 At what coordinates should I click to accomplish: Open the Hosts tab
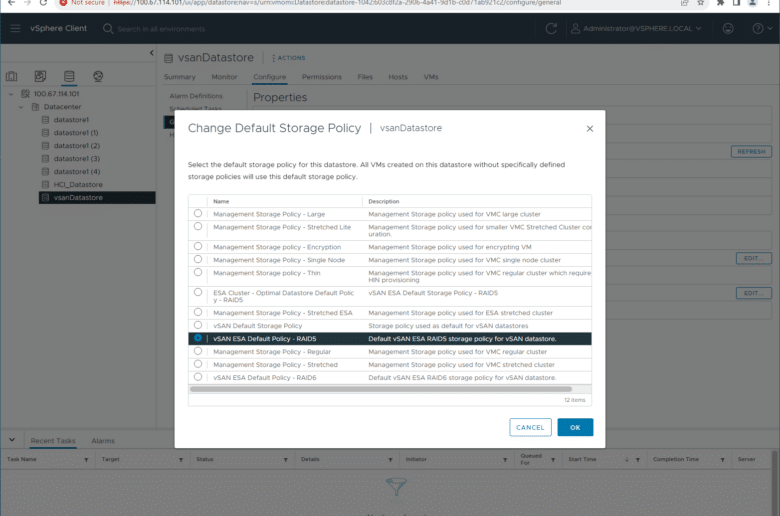tap(398, 77)
